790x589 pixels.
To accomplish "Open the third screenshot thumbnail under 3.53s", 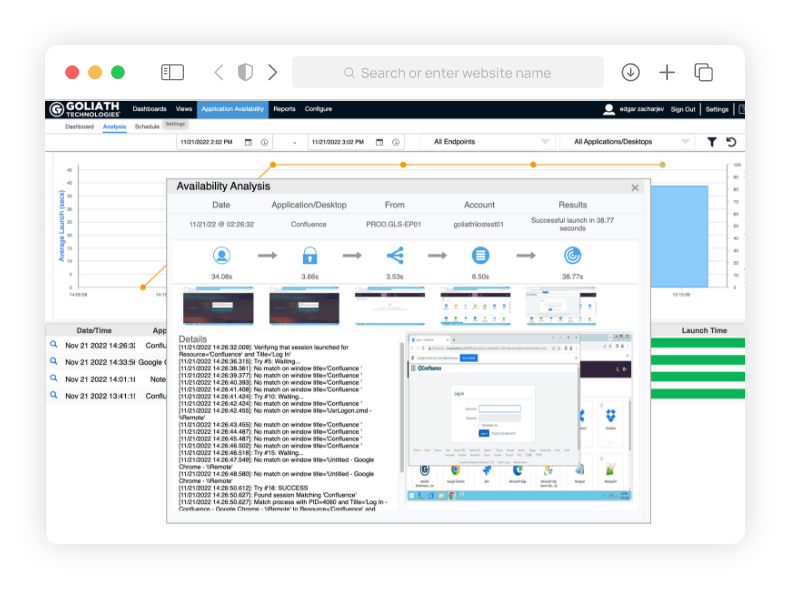I will [x=389, y=305].
